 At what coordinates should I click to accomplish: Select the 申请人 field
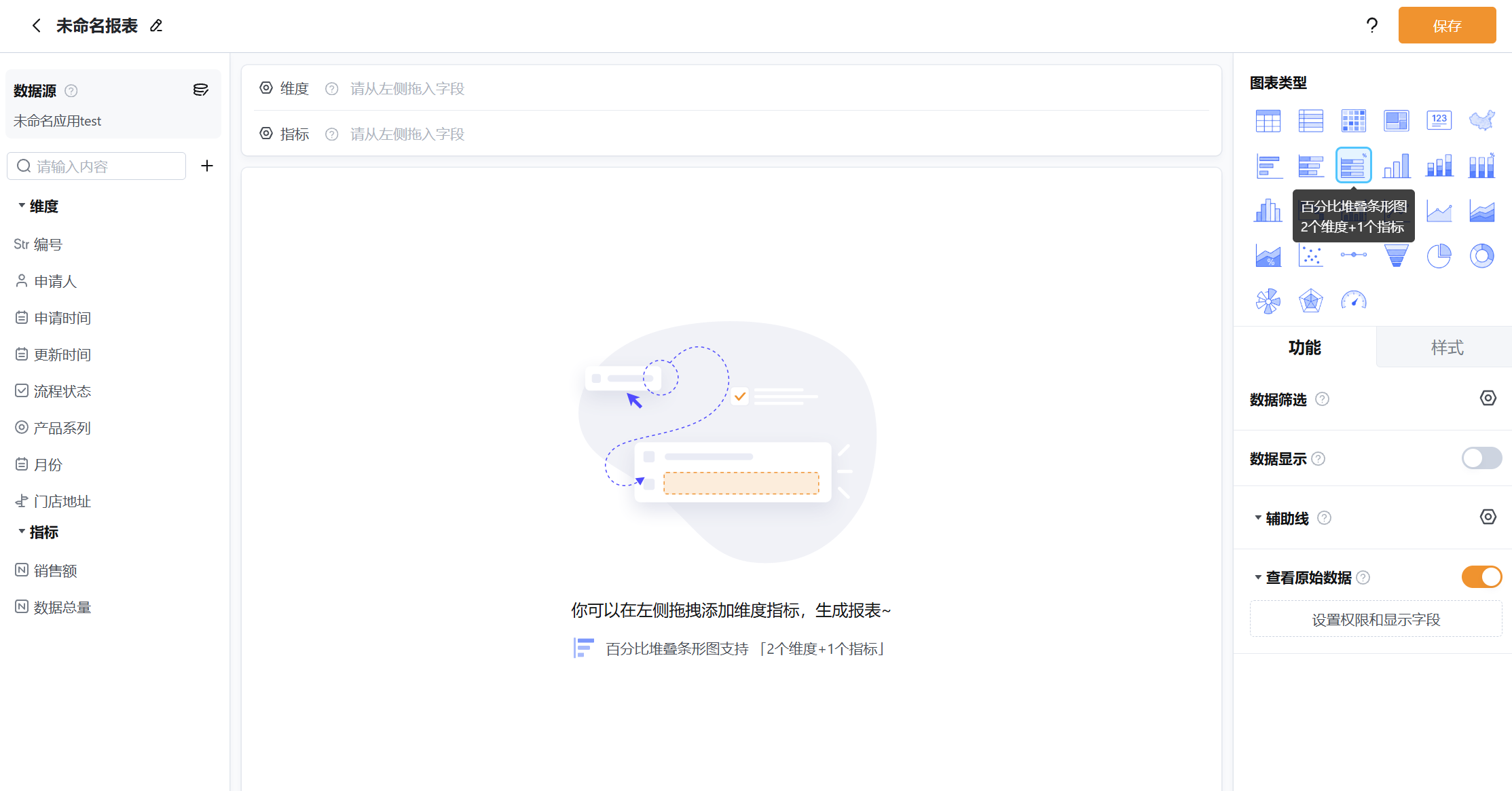[x=46, y=281]
